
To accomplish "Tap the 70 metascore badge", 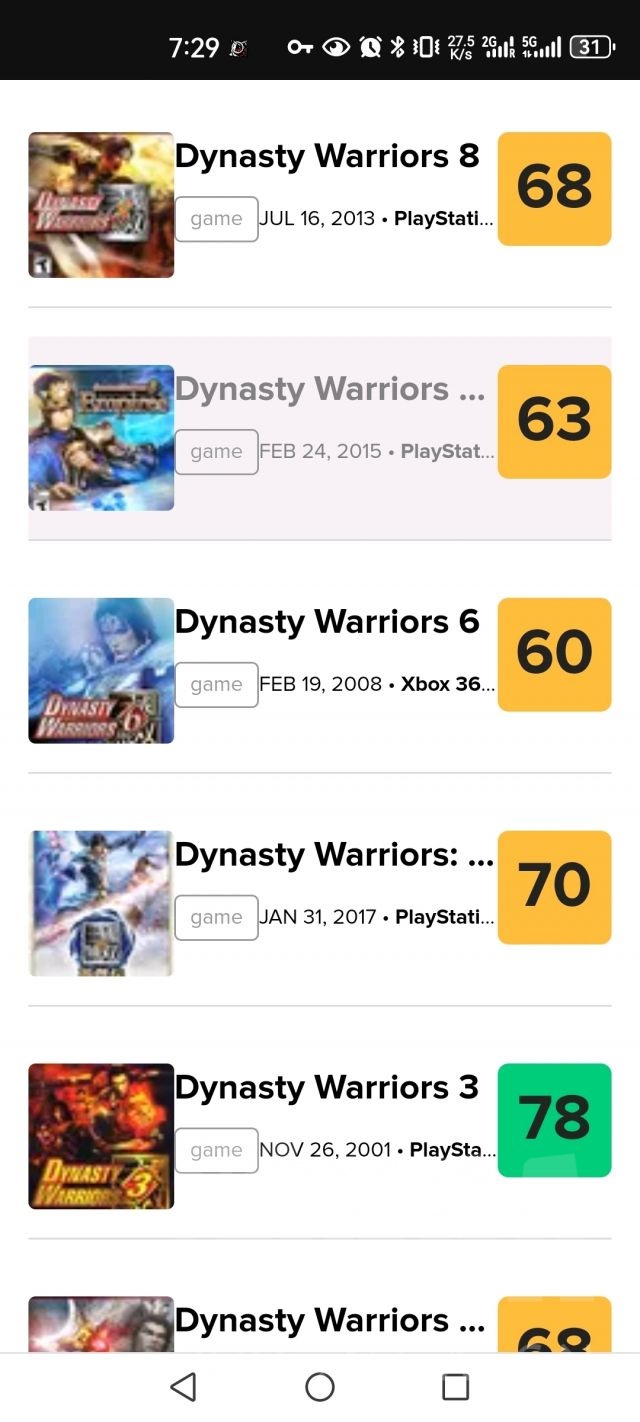I will coord(554,887).
